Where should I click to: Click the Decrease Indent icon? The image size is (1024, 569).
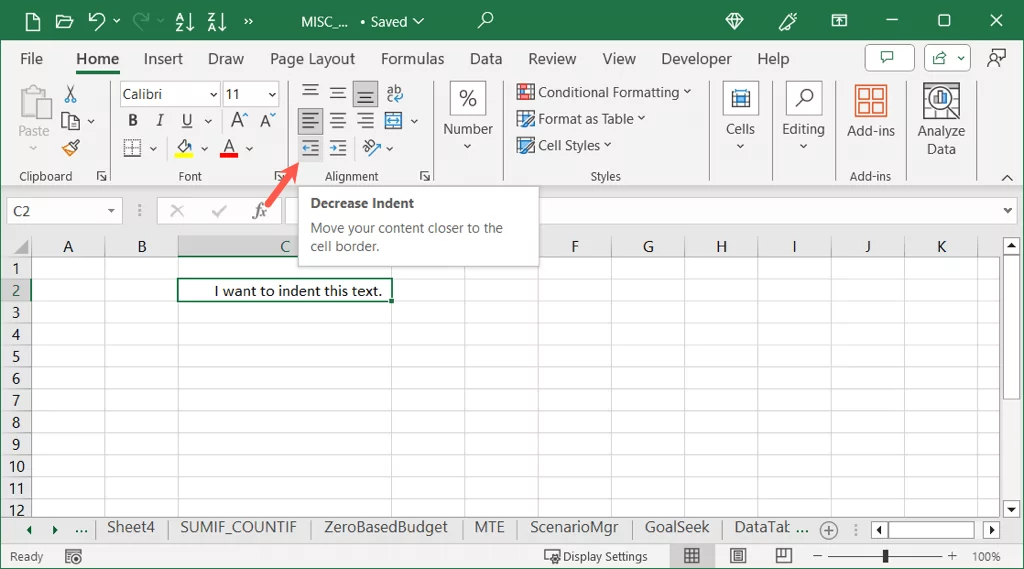point(311,148)
